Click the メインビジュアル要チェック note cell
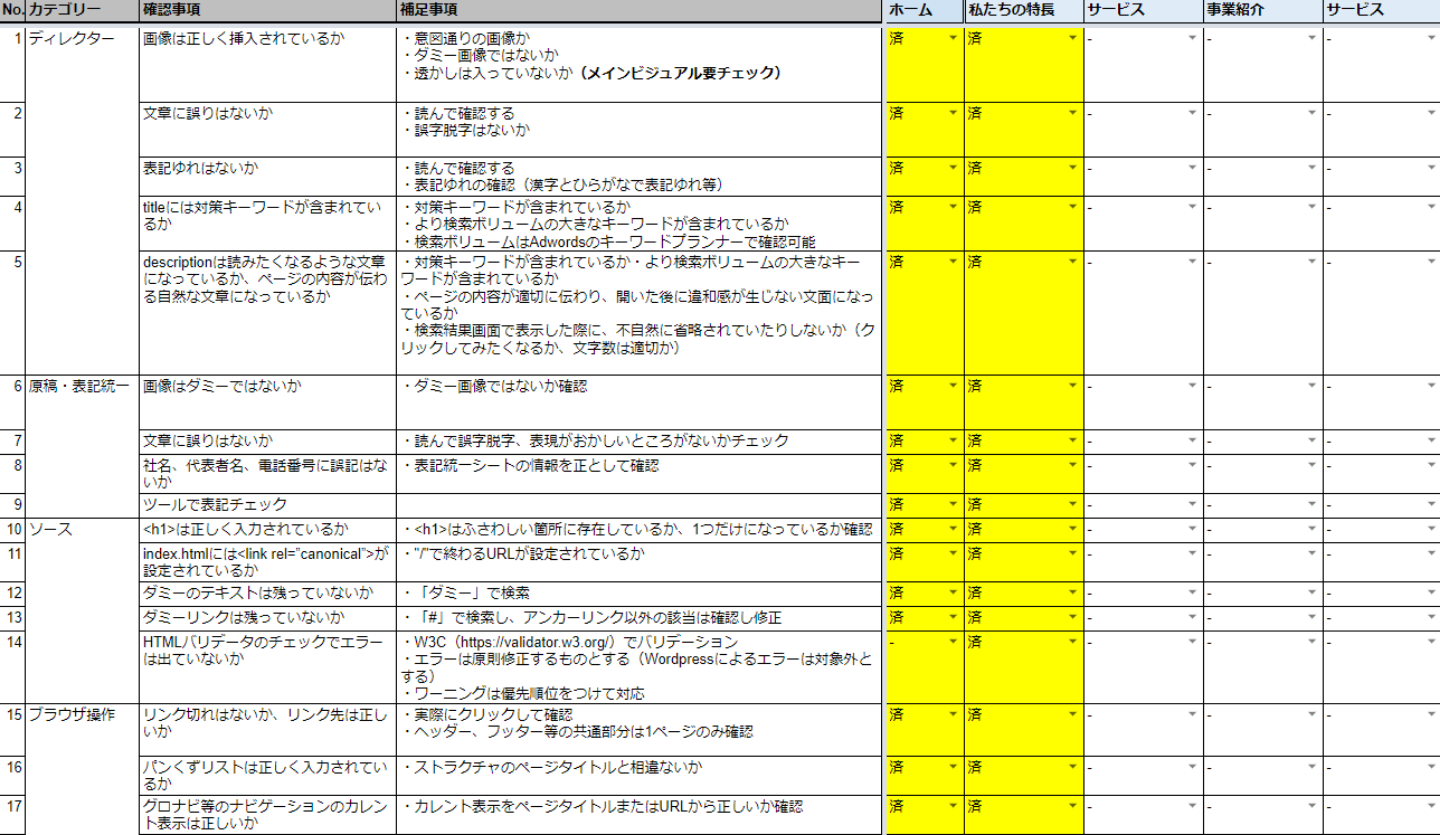The width and height of the screenshot is (1440, 835). point(638,64)
